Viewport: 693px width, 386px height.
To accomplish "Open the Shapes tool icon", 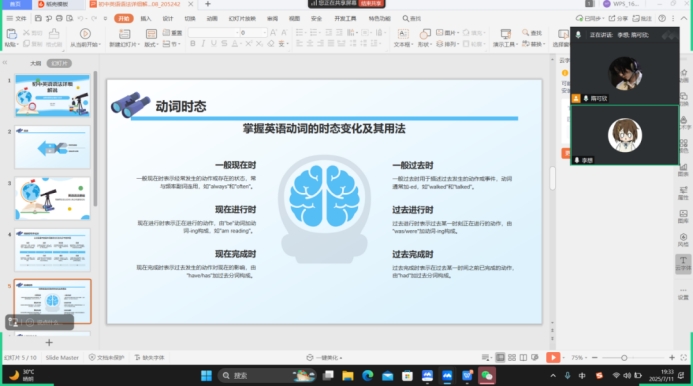I will tap(425, 34).
